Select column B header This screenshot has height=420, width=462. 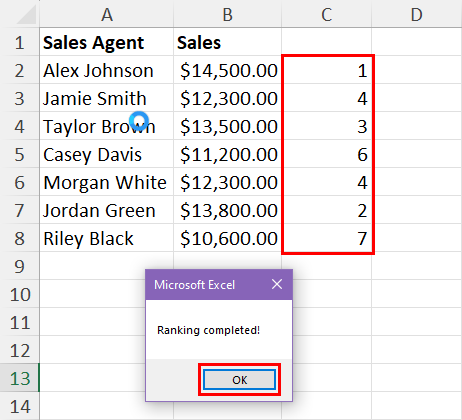(x=227, y=14)
